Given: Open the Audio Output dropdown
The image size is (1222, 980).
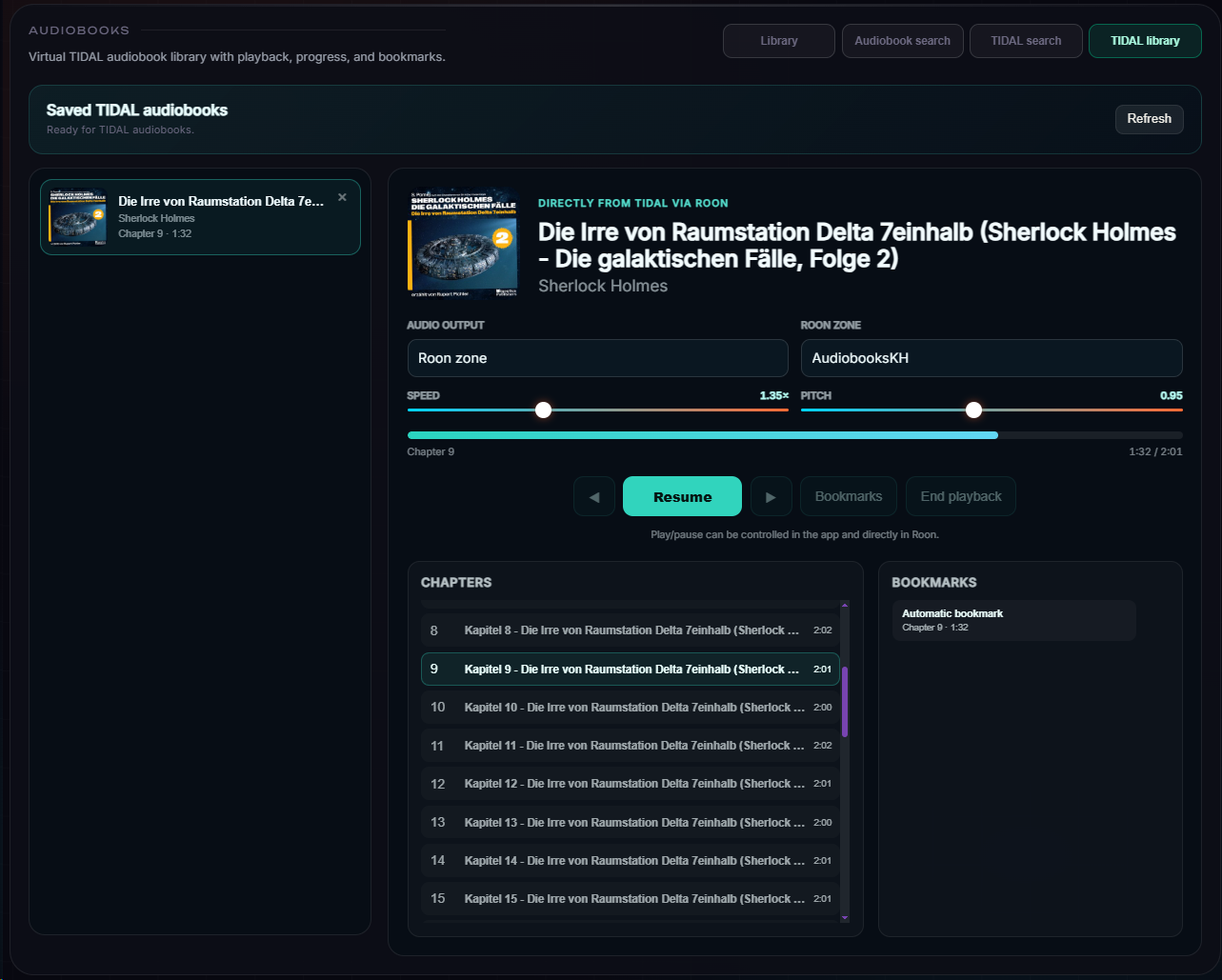Looking at the screenshot, I should point(598,358).
